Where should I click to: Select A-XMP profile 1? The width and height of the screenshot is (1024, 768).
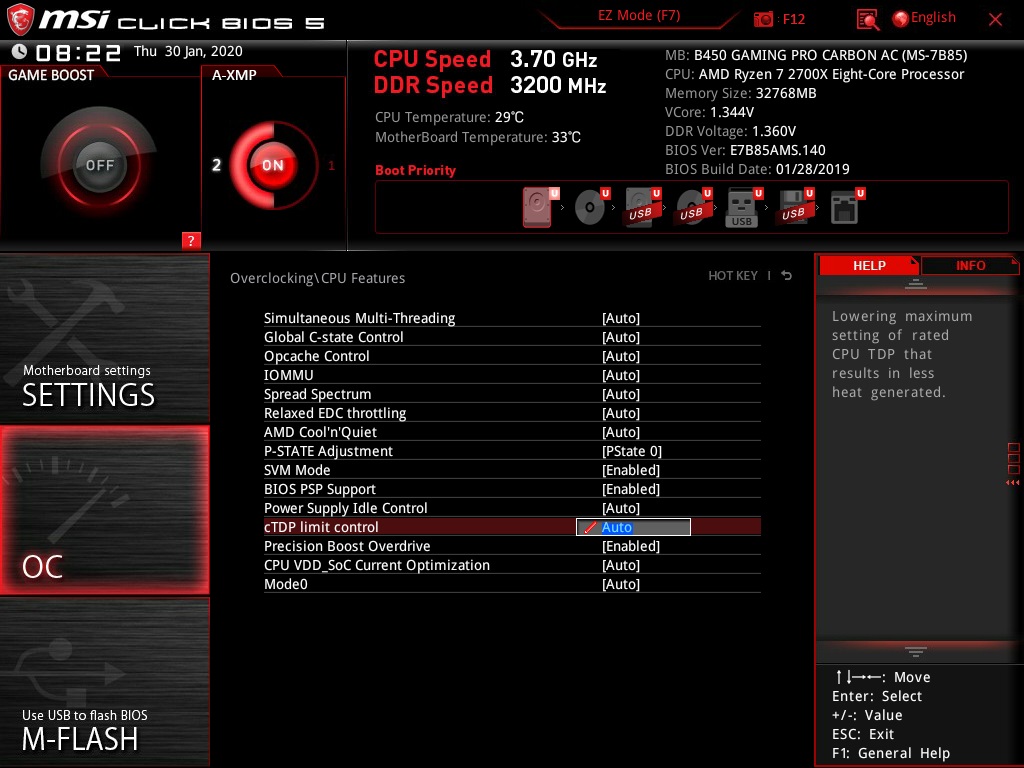[x=331, y=165]
